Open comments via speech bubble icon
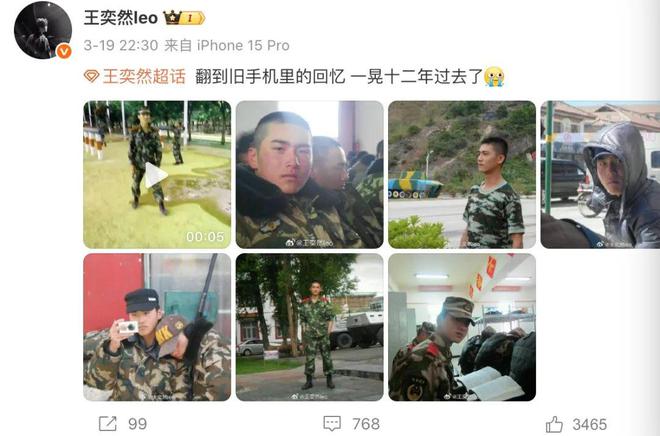Image resolution: width=660 pixels, height=436 pixels. [332, 423]
